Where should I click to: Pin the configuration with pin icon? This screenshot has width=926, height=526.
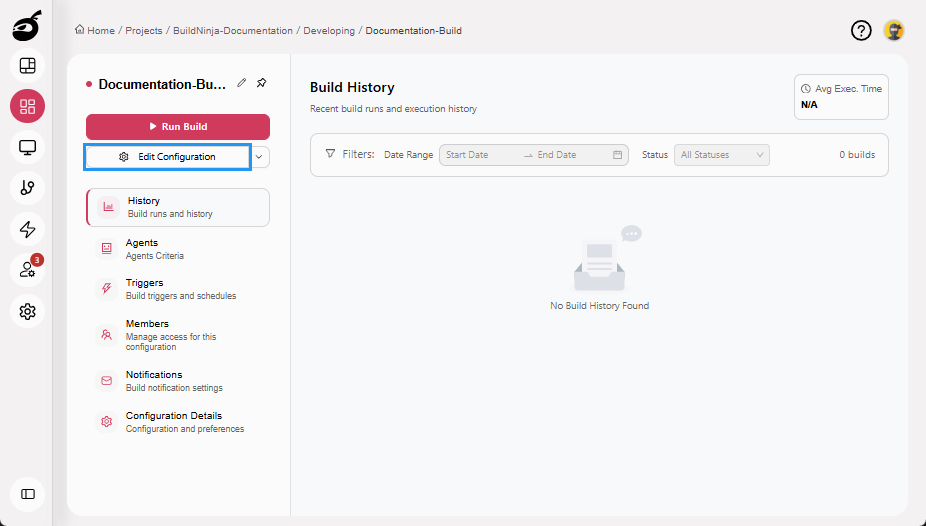(262, 83)
